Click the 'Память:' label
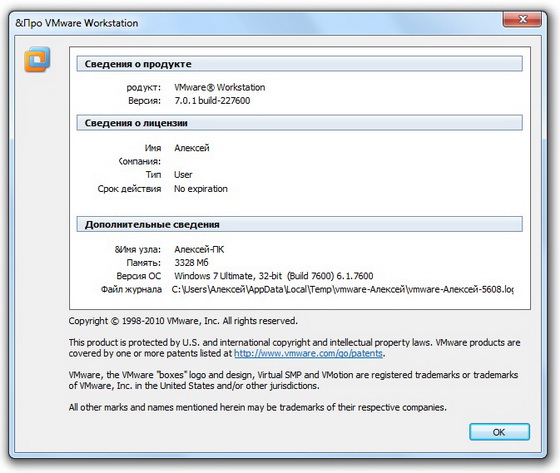This screenshot has height=473, width=560. pos(144,263)
